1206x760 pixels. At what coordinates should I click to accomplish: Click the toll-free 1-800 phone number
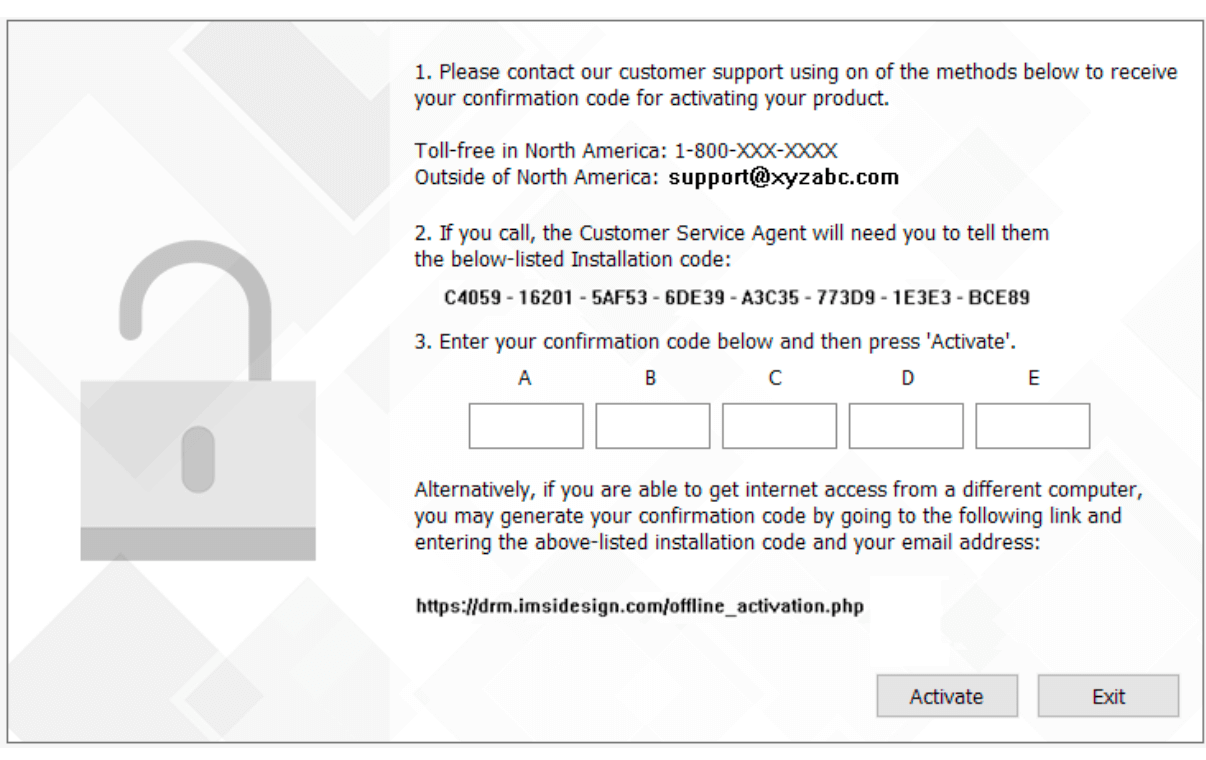[x=756, y=152]
